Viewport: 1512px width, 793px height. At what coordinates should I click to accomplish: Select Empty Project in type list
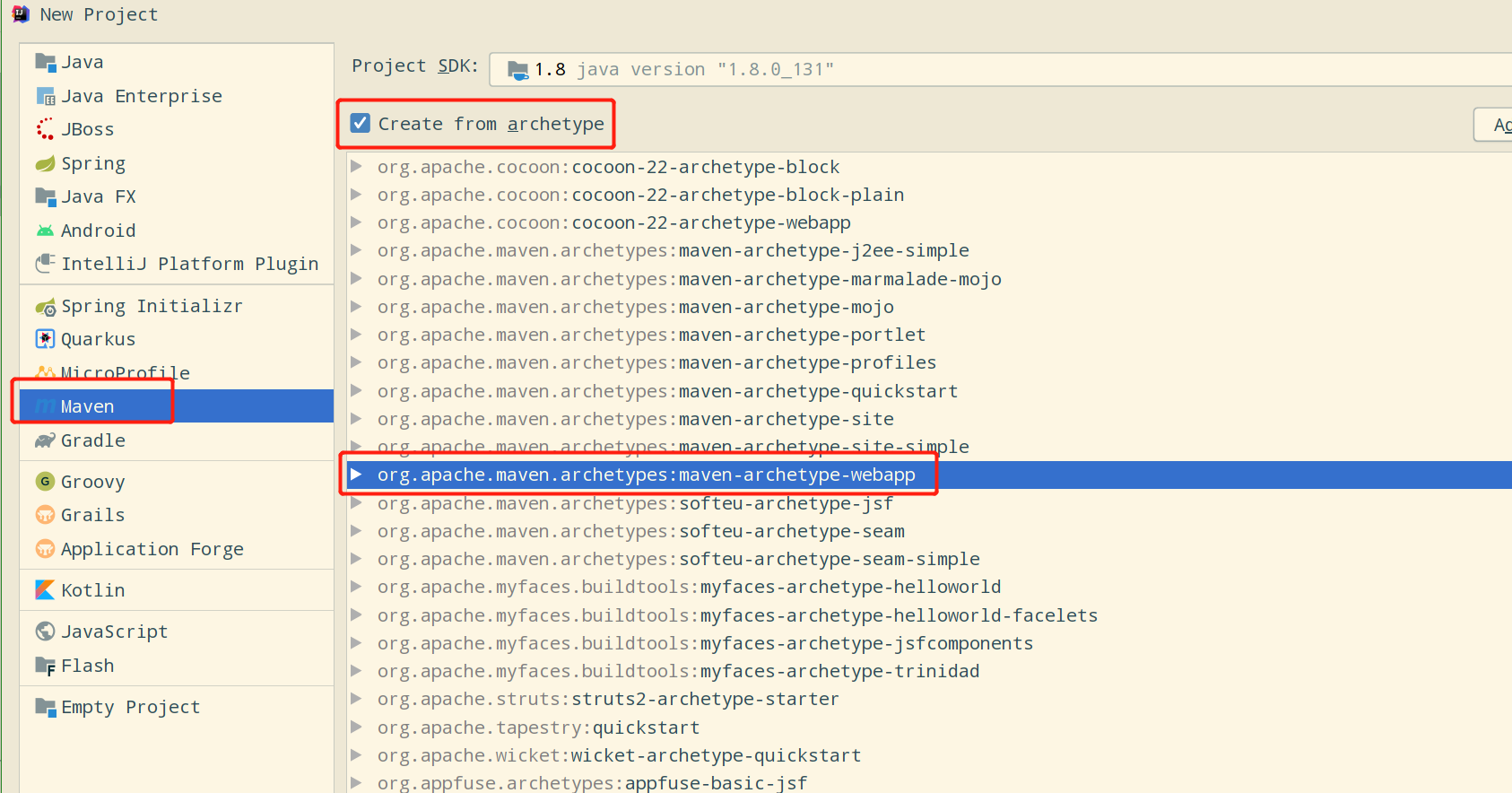pyautogui.click(x=177, y=707)
